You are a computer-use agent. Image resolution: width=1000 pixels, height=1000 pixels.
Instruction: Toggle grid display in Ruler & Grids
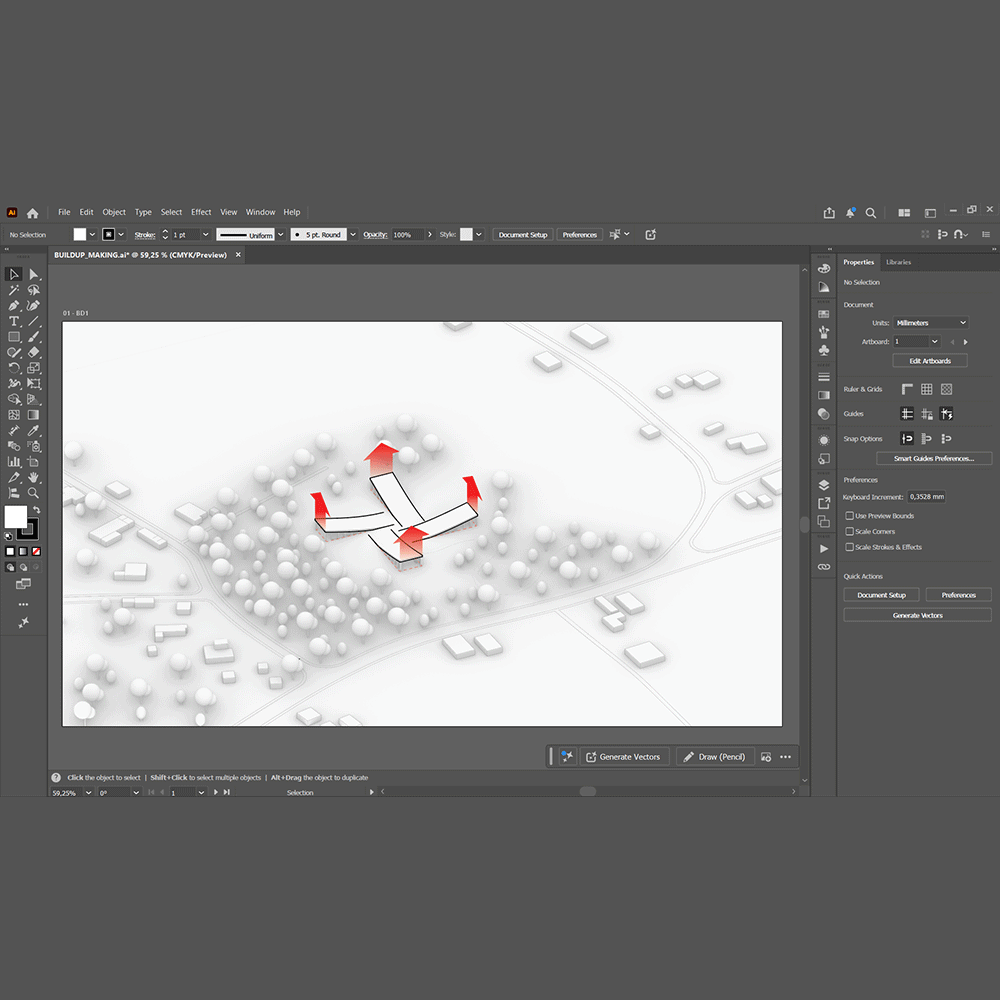pos(927,389)
